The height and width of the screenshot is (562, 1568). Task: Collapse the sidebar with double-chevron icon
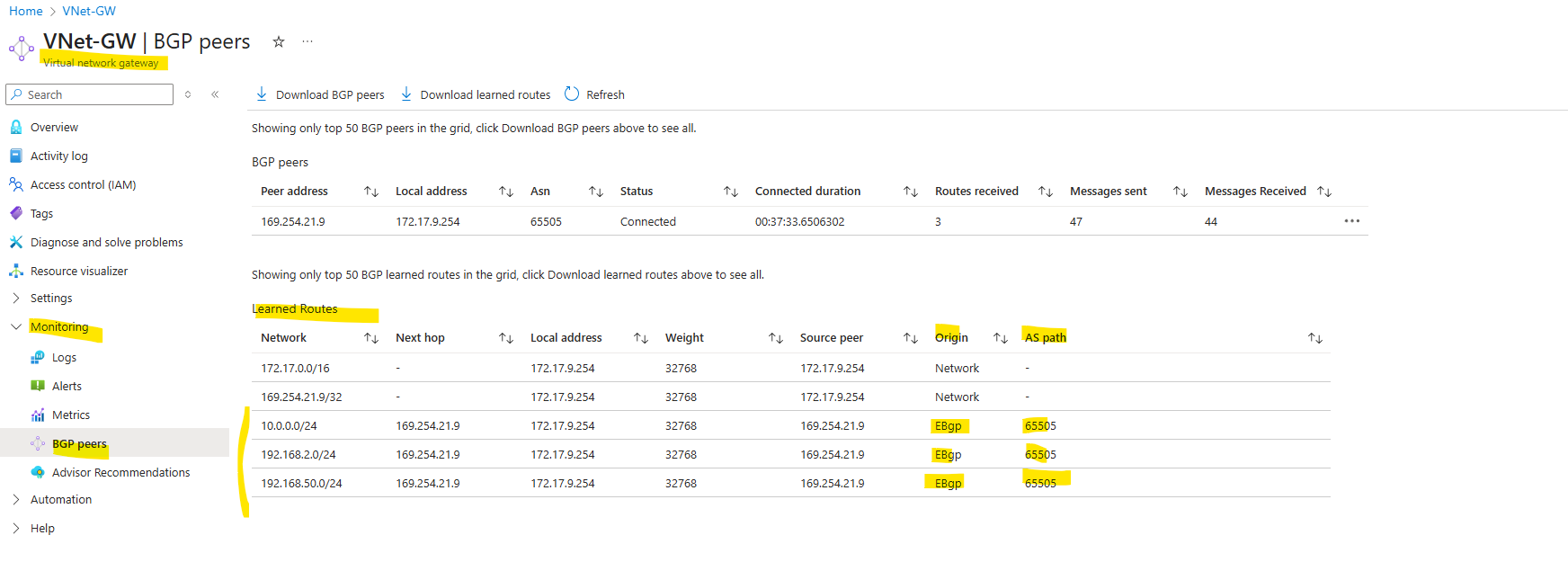point(215,94)
